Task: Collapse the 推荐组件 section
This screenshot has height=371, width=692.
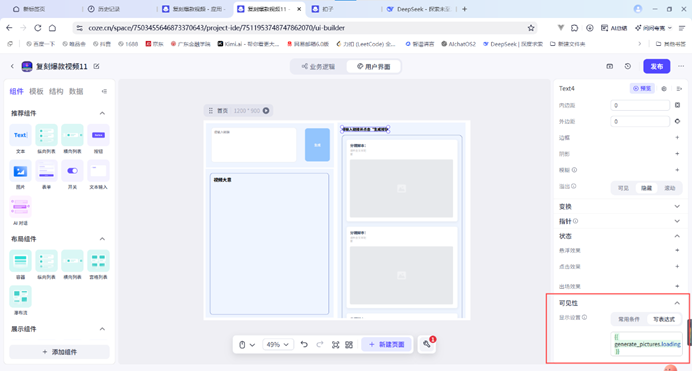Action: point(102,113)
